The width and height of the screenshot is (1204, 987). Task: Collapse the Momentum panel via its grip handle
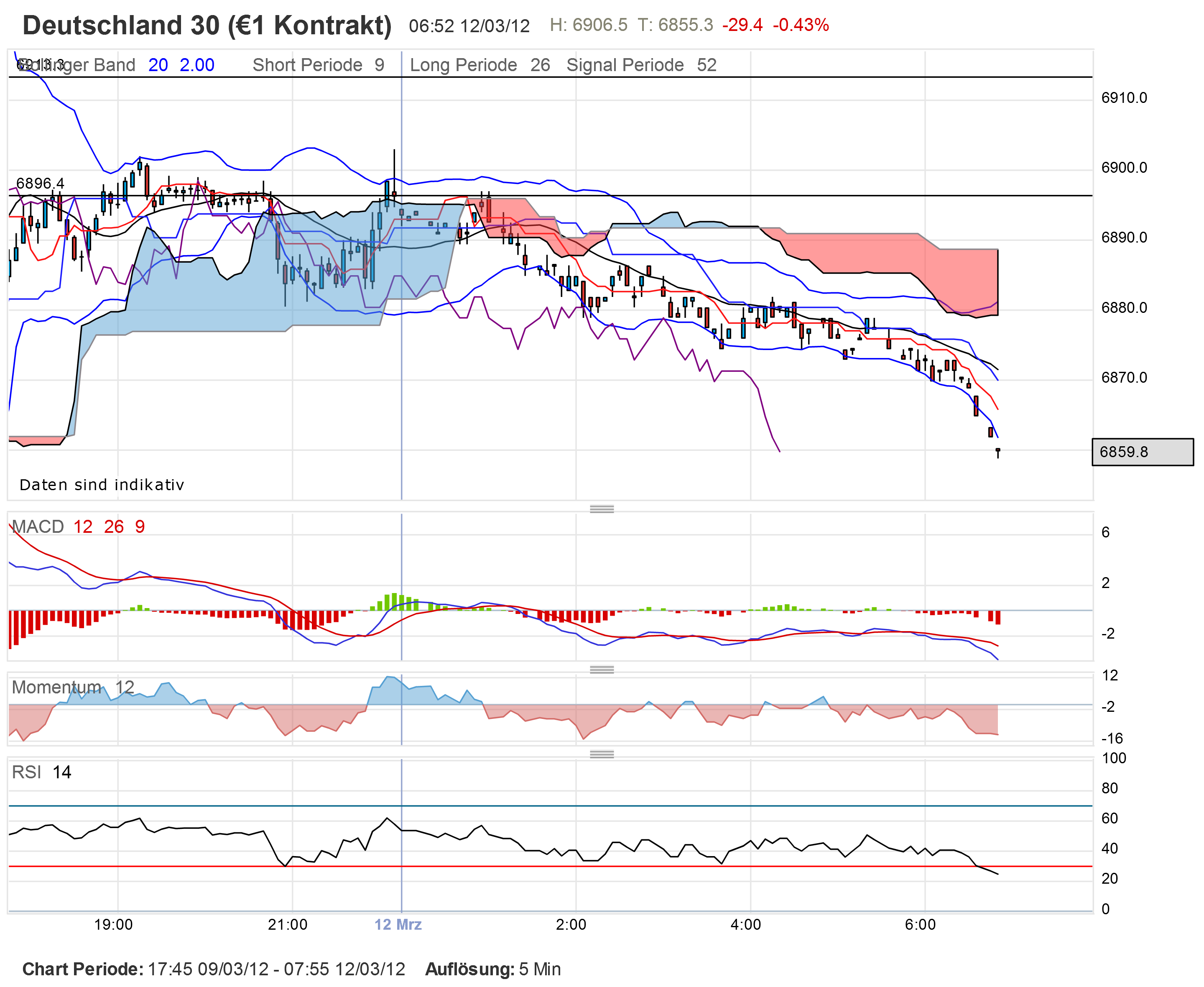click(x=603, y=670)
